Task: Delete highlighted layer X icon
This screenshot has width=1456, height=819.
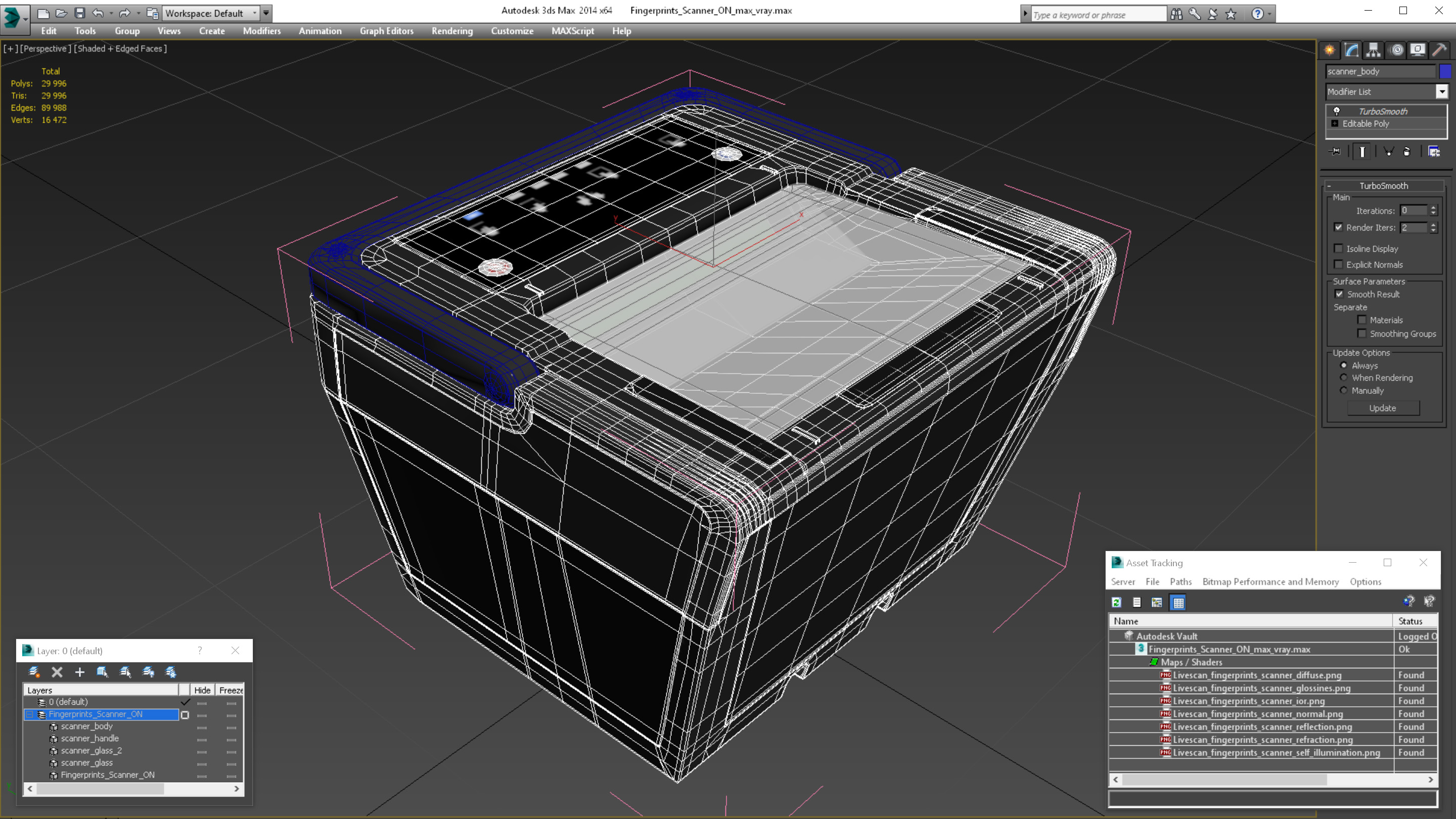Action: point(57,672)
